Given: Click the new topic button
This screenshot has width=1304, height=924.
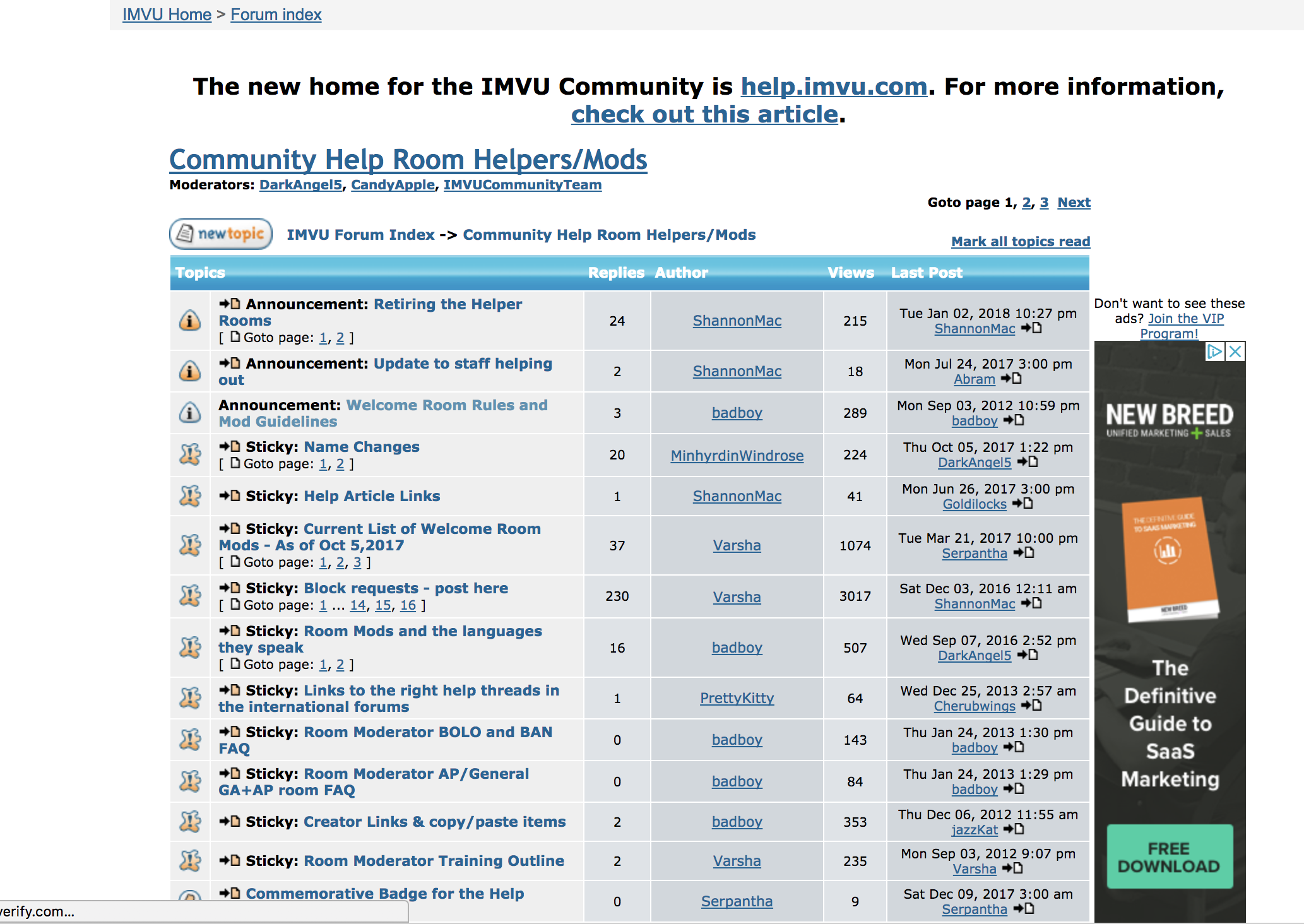Looking at the screenshot, I should pyautogui.click(x=221, y=234).
